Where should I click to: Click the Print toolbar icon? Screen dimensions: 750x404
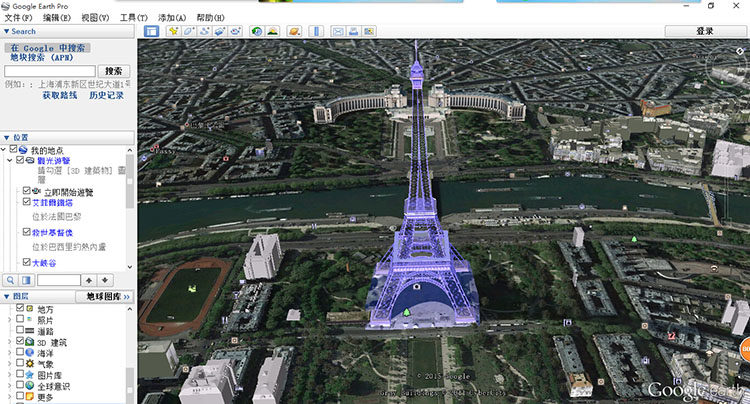[353, 32]
